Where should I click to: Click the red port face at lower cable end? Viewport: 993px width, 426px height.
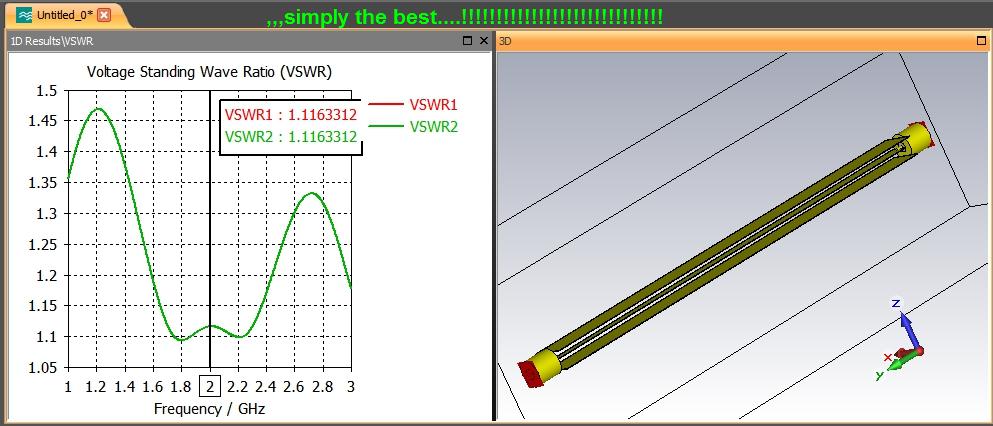coord(528,373)
